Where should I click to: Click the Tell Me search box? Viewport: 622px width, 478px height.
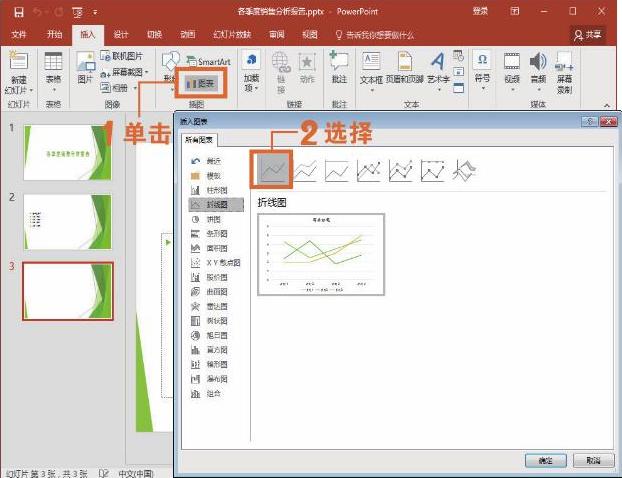pyautogui.click(x=374, y=35)
